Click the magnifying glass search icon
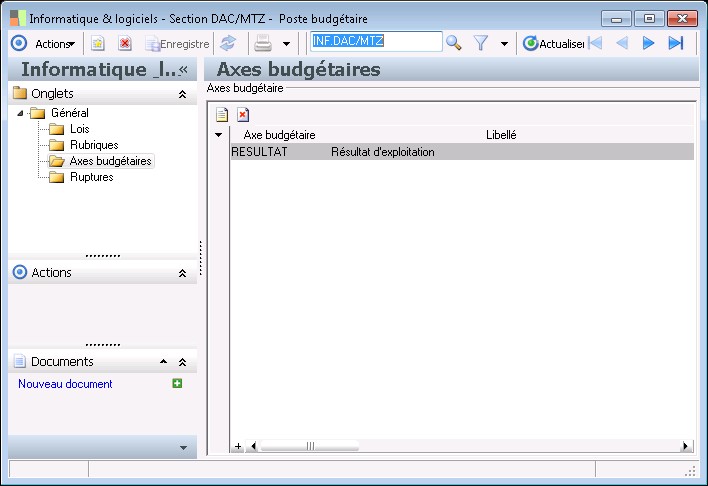708x486 pixels. click(x=453, y=43)
